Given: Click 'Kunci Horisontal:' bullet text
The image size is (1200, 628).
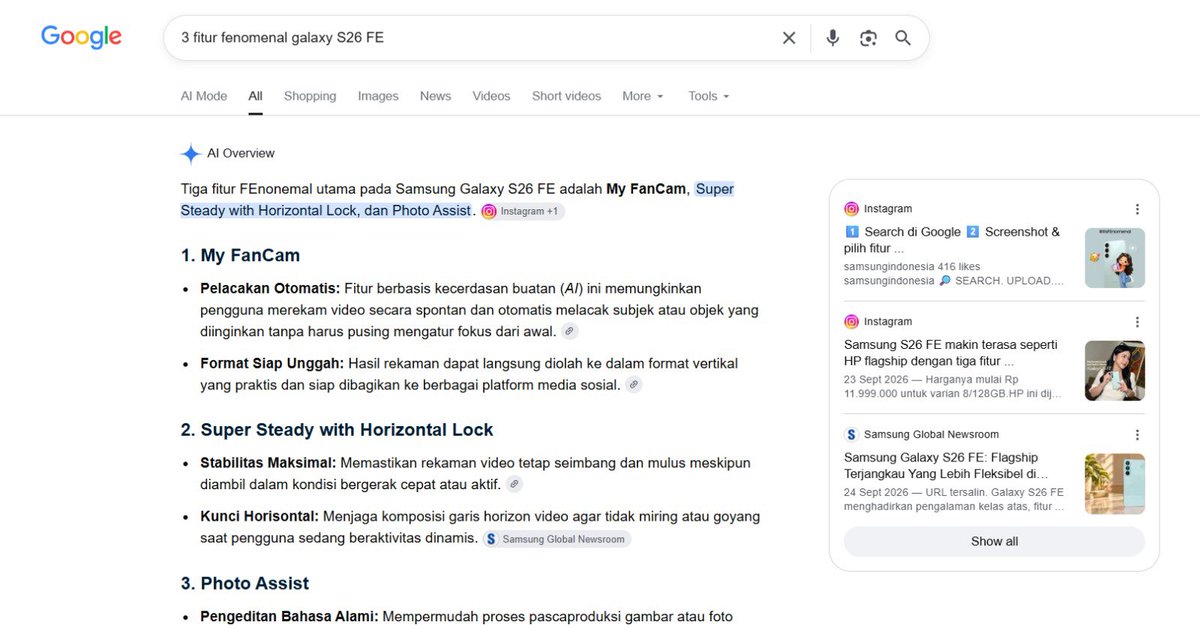Looking at the screenshot, I should point(260,517).
